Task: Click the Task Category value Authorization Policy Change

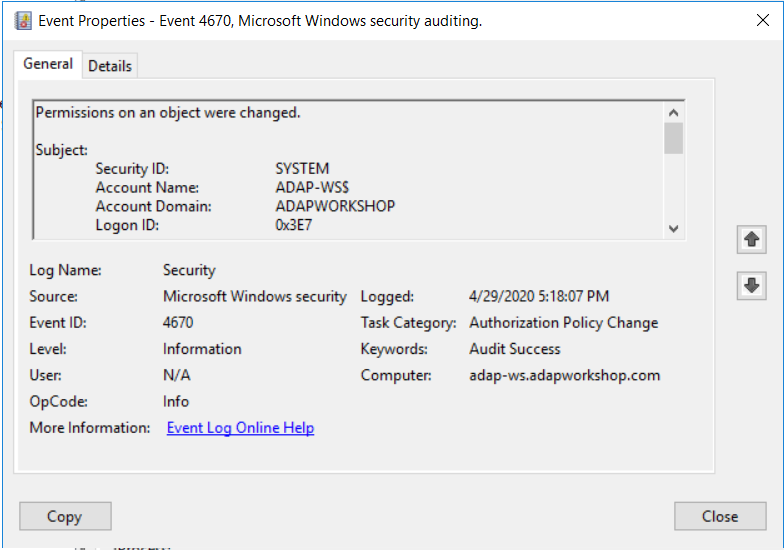Action: 563,323
